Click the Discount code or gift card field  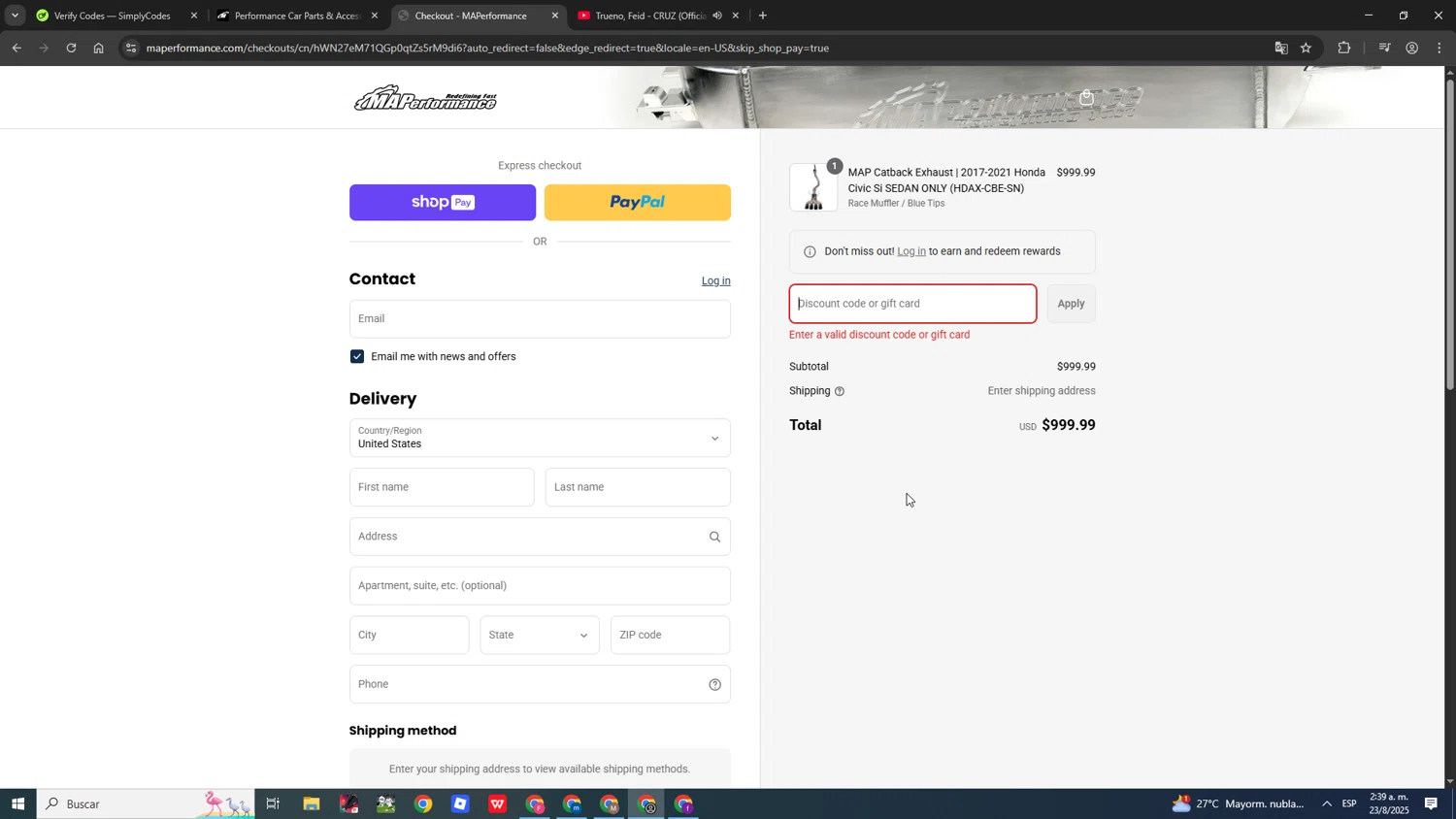click(912, 304)
